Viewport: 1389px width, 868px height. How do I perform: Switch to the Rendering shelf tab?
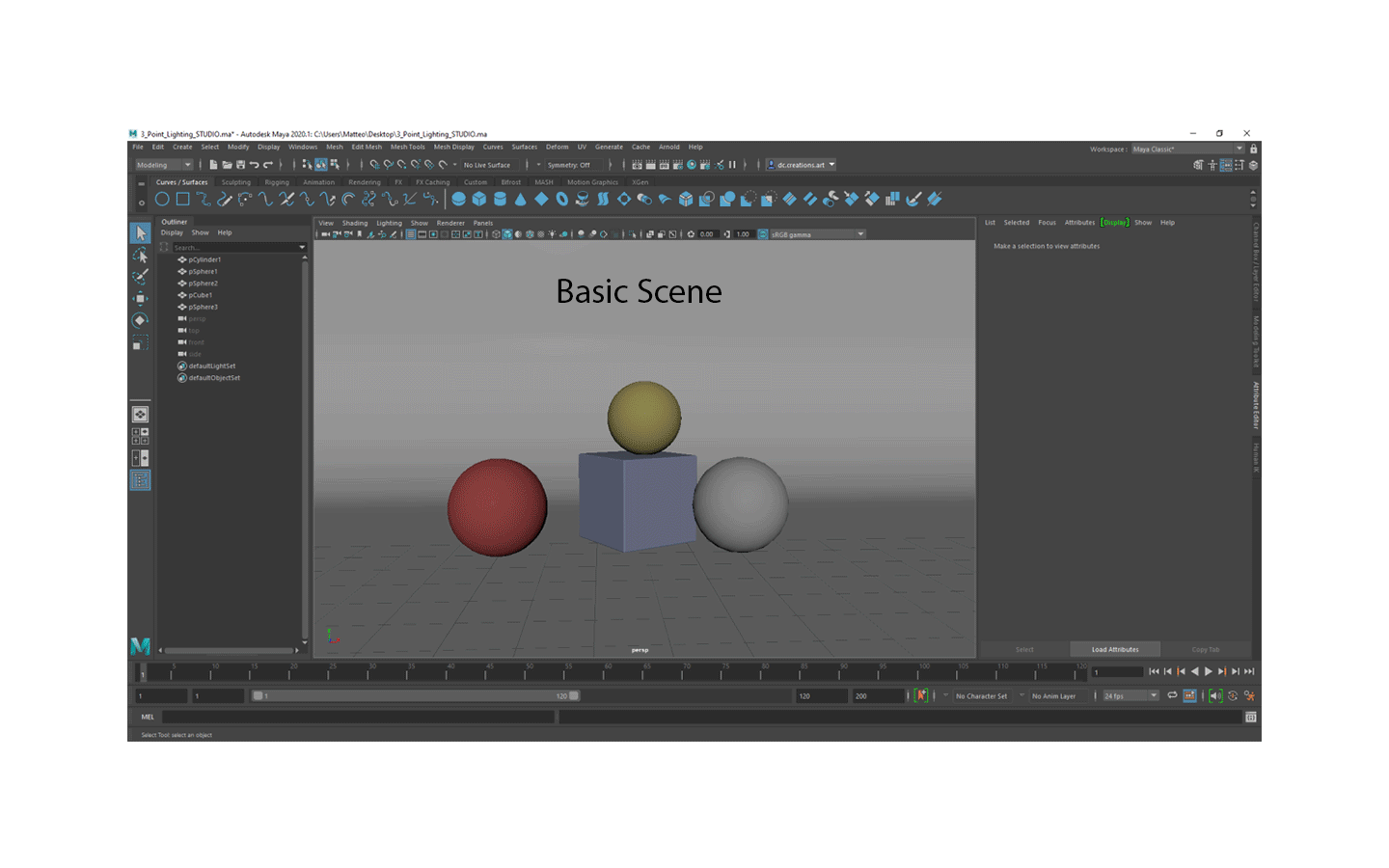click(x=365, y=182)
